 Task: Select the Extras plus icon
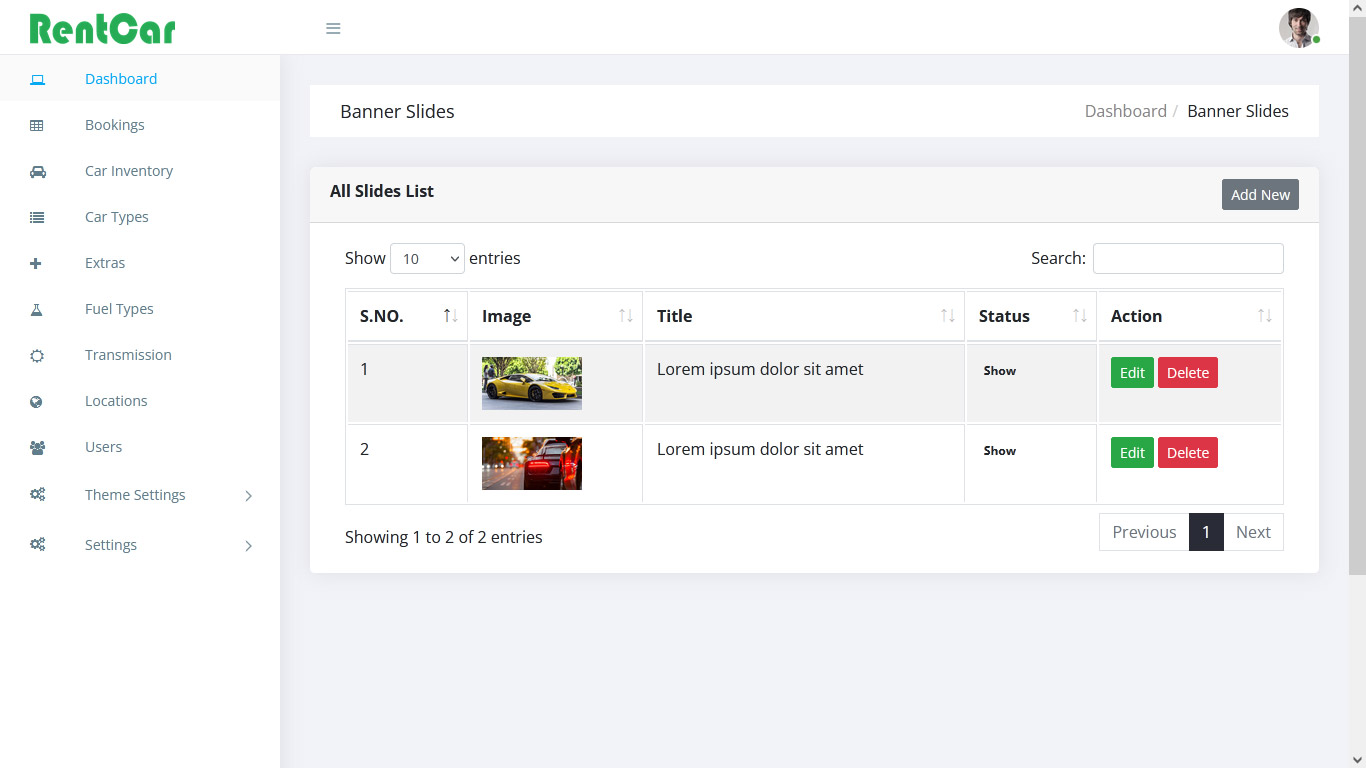click(37, 262)
